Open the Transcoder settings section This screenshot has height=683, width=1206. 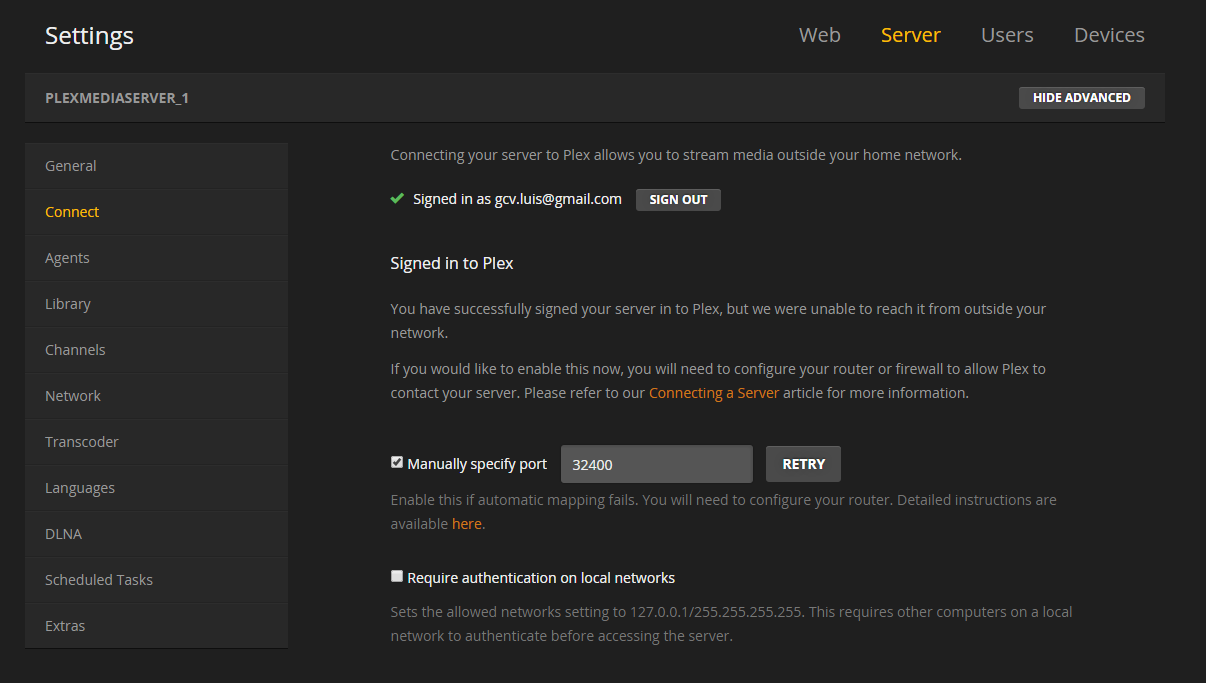(82, 442)
